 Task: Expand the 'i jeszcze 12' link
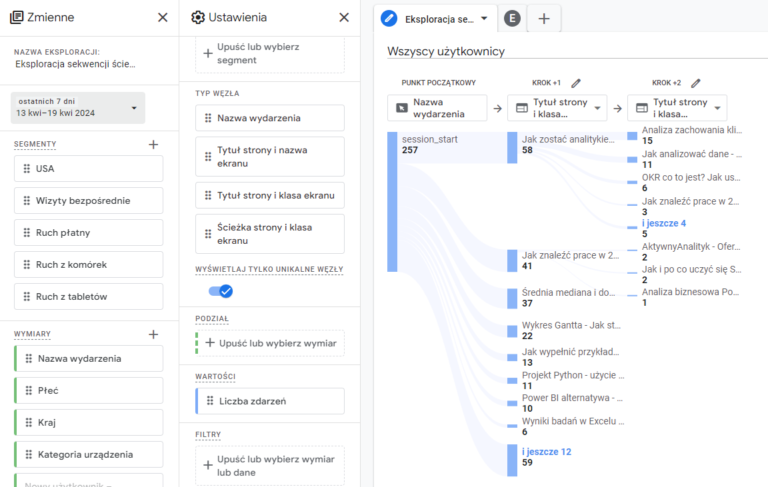pyautogui.click(x=546, y=452)
